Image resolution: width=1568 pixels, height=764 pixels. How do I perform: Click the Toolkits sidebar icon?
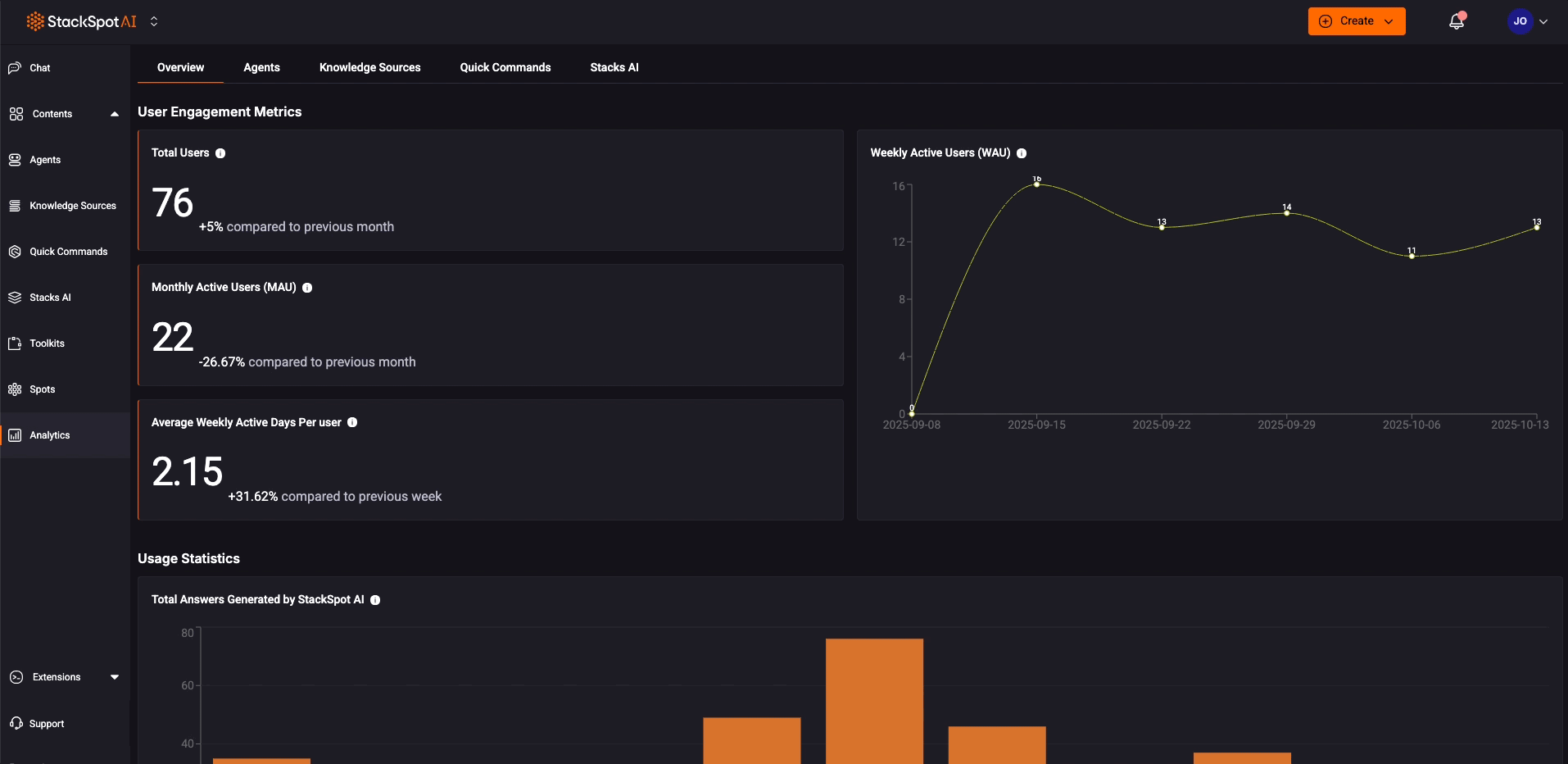pos(15,343)
